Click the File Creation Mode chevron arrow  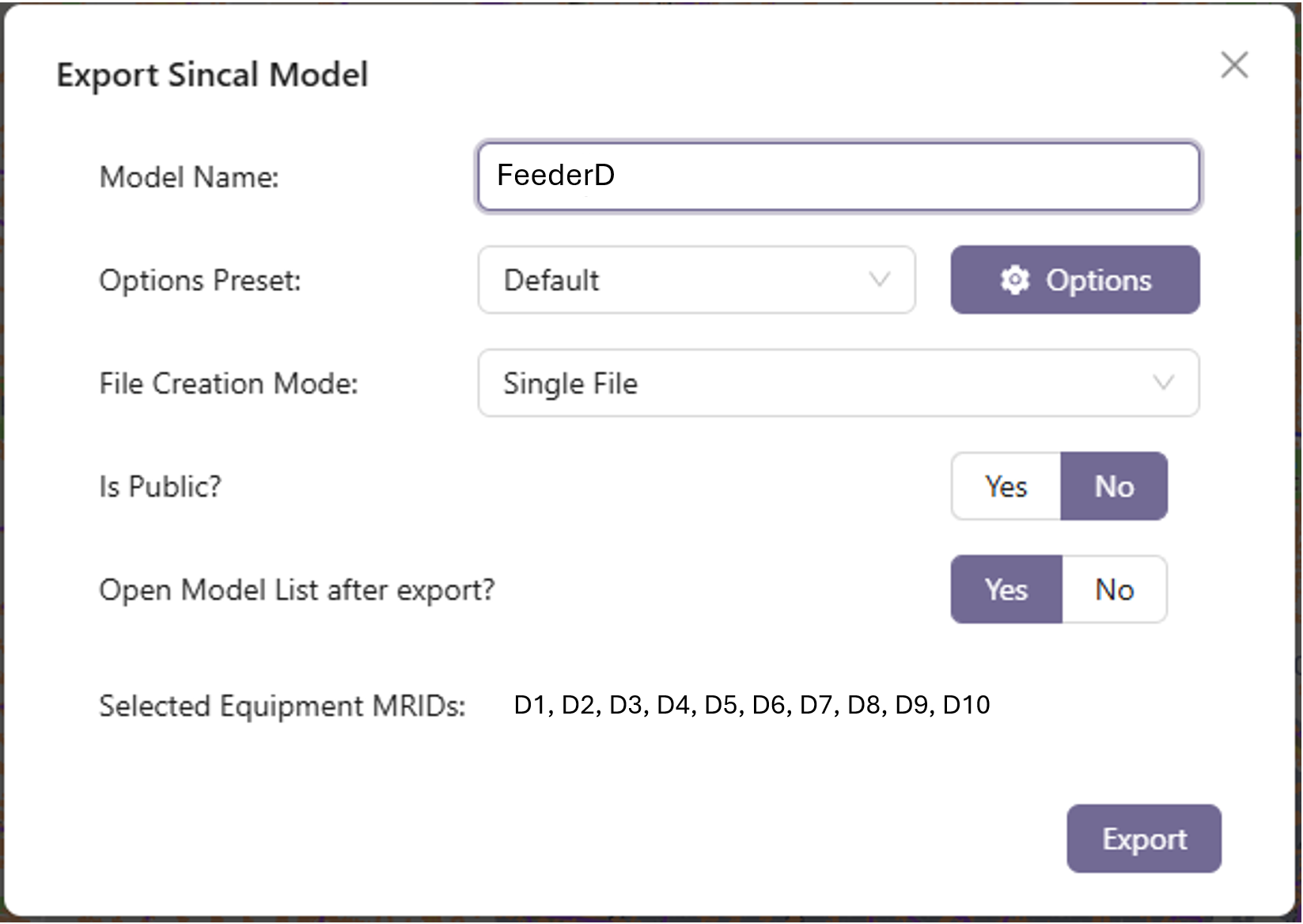click(1163, 384)
